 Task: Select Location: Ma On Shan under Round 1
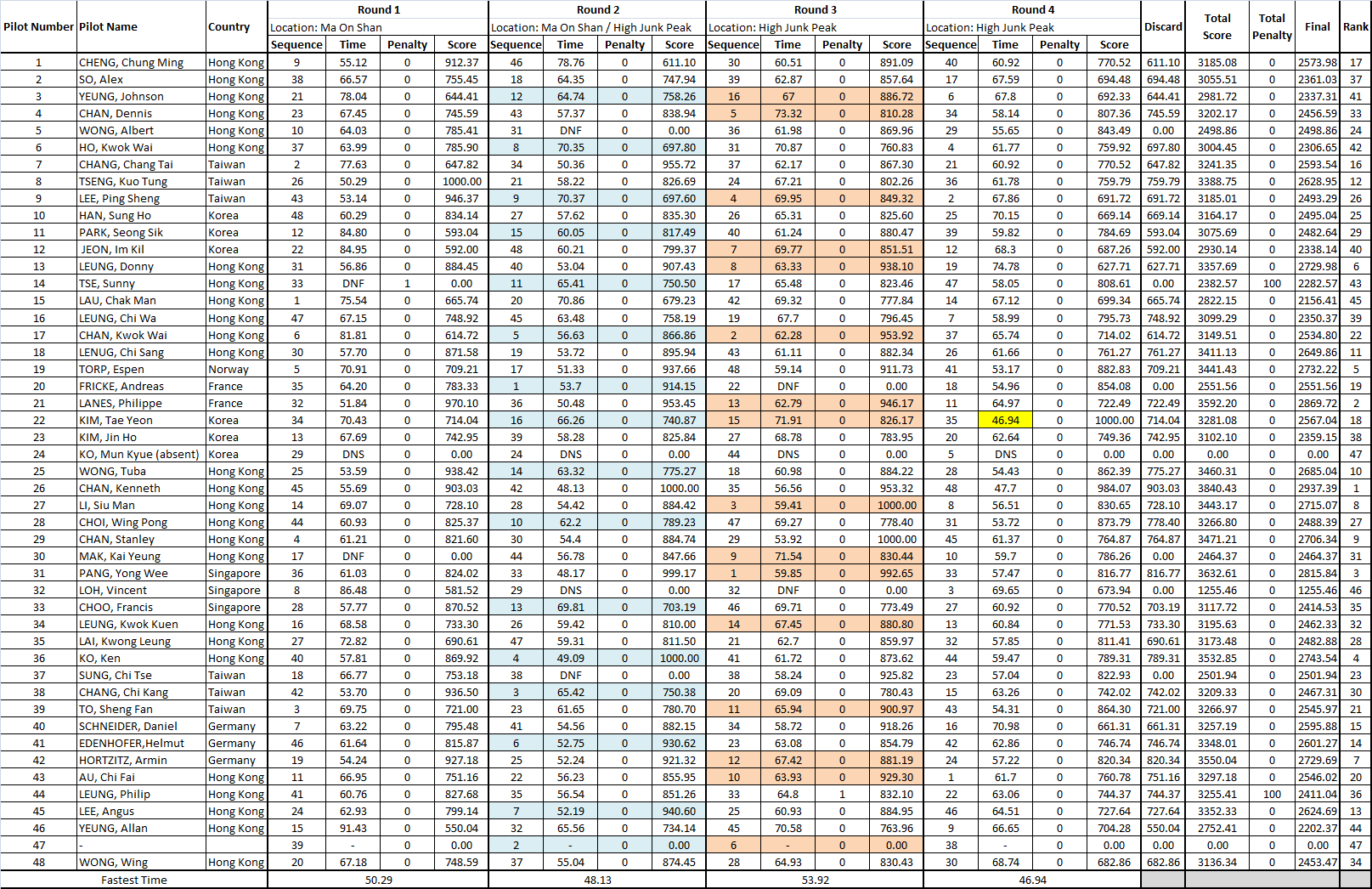tap(326, 28)
